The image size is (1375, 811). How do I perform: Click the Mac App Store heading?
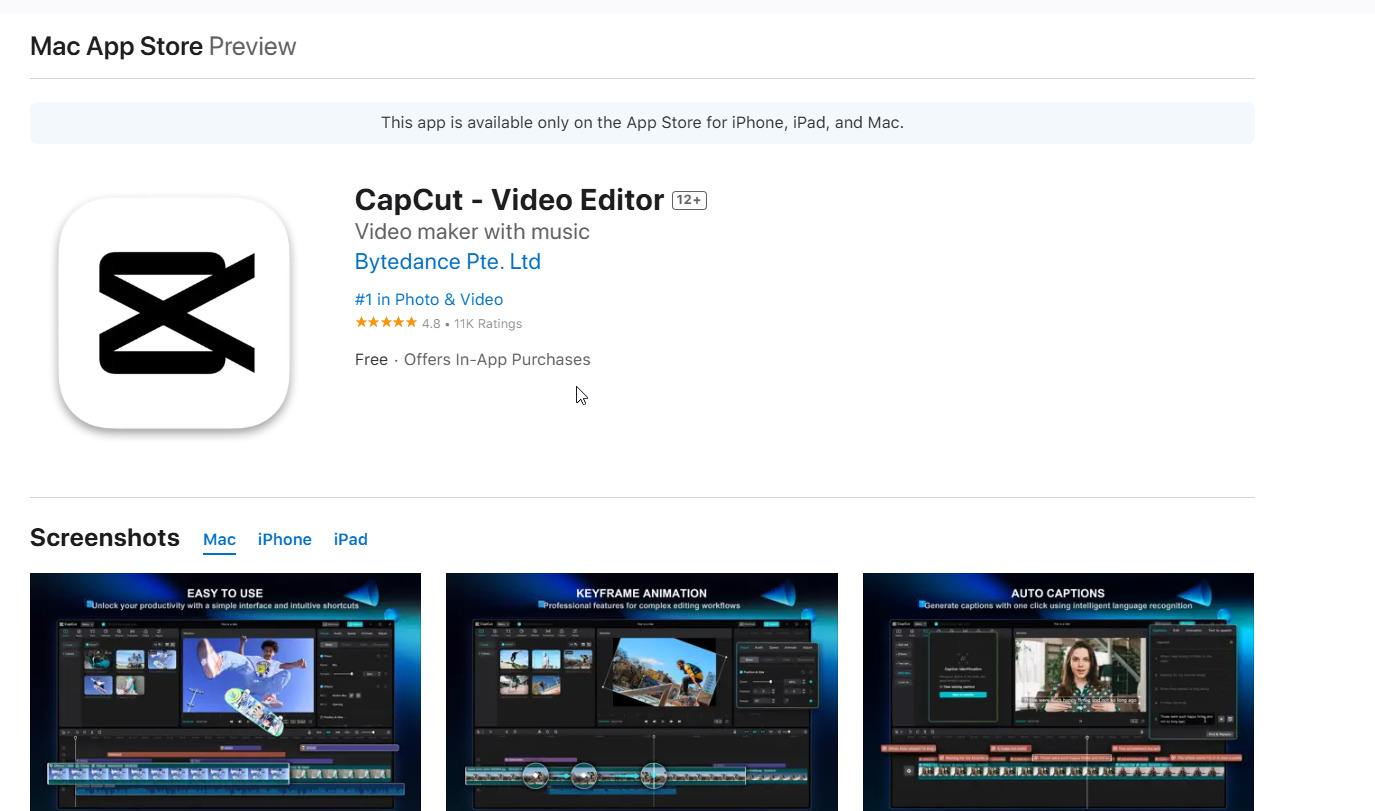[117, 46]
